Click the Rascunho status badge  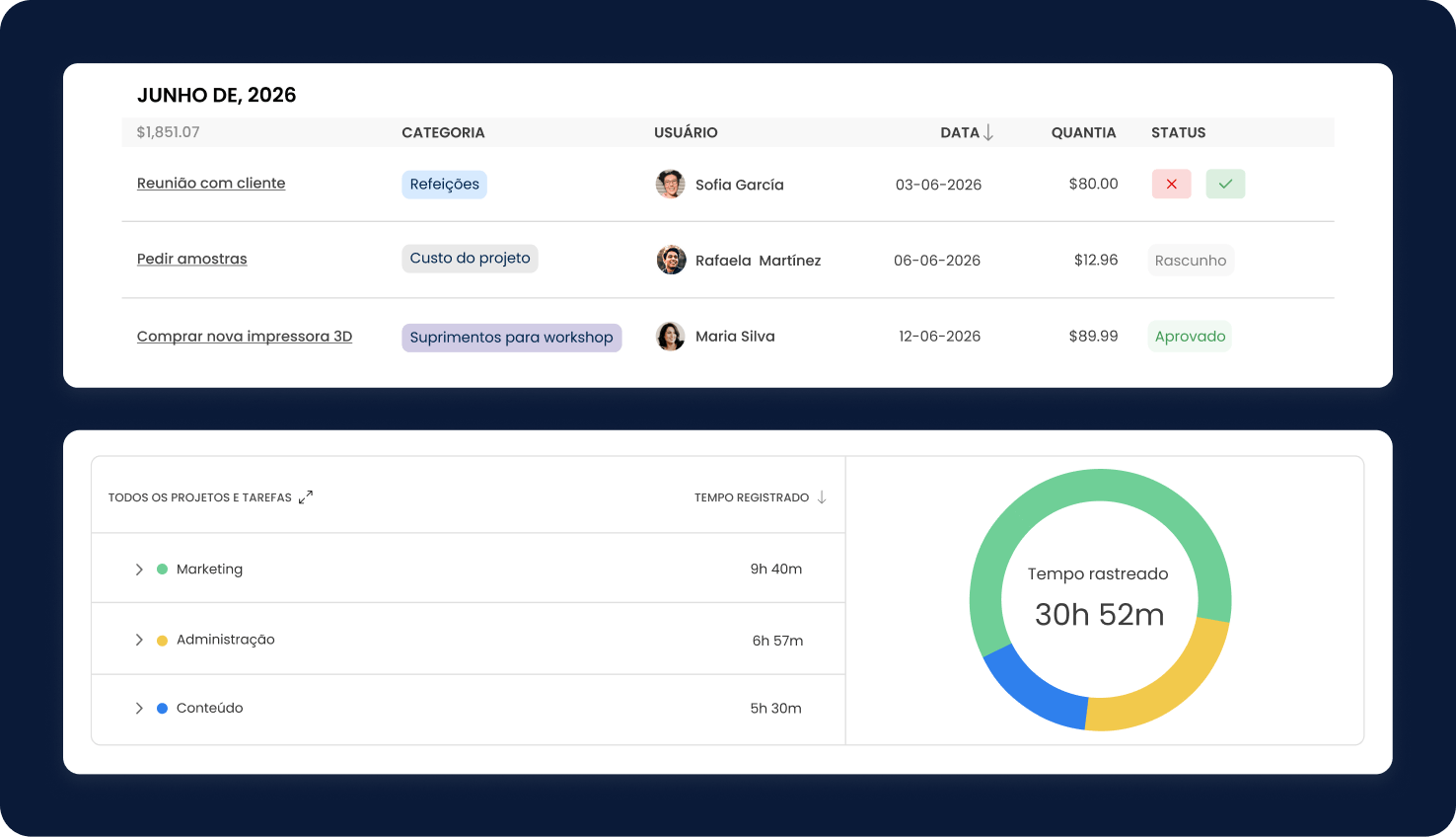coord(1191,261)
